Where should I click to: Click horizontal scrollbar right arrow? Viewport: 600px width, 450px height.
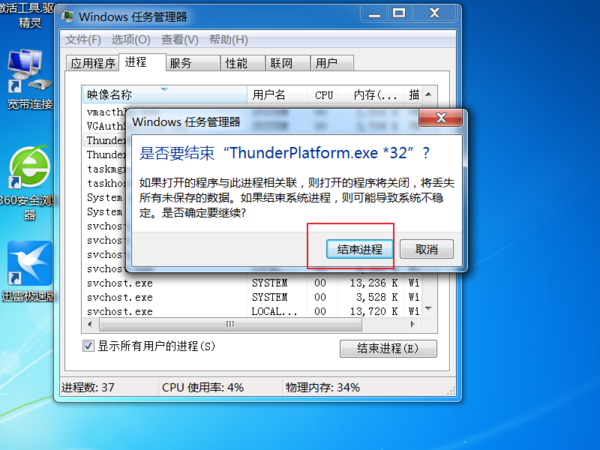point(412,324)
